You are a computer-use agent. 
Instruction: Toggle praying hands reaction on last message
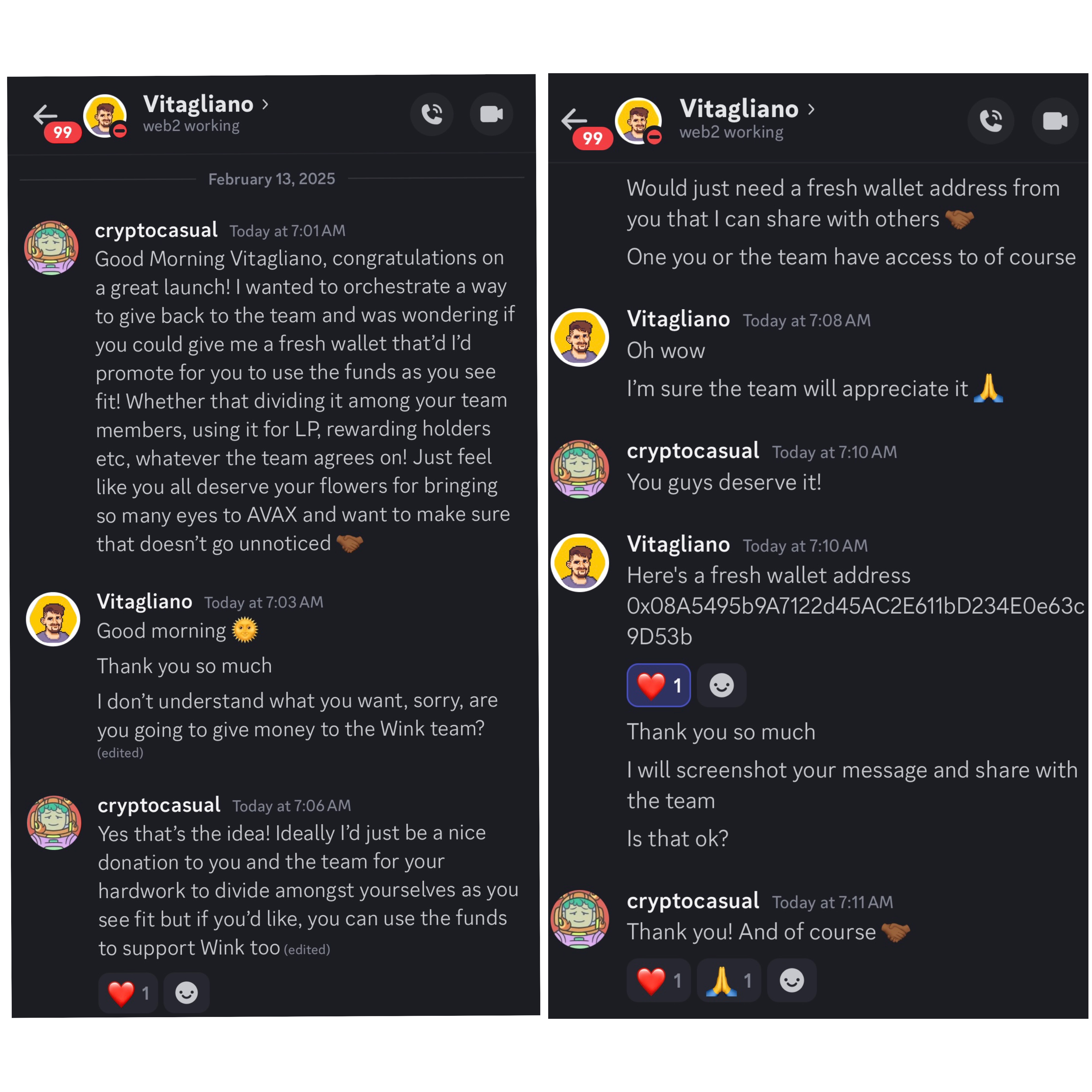pyautogui.click(x=729, y=981)
